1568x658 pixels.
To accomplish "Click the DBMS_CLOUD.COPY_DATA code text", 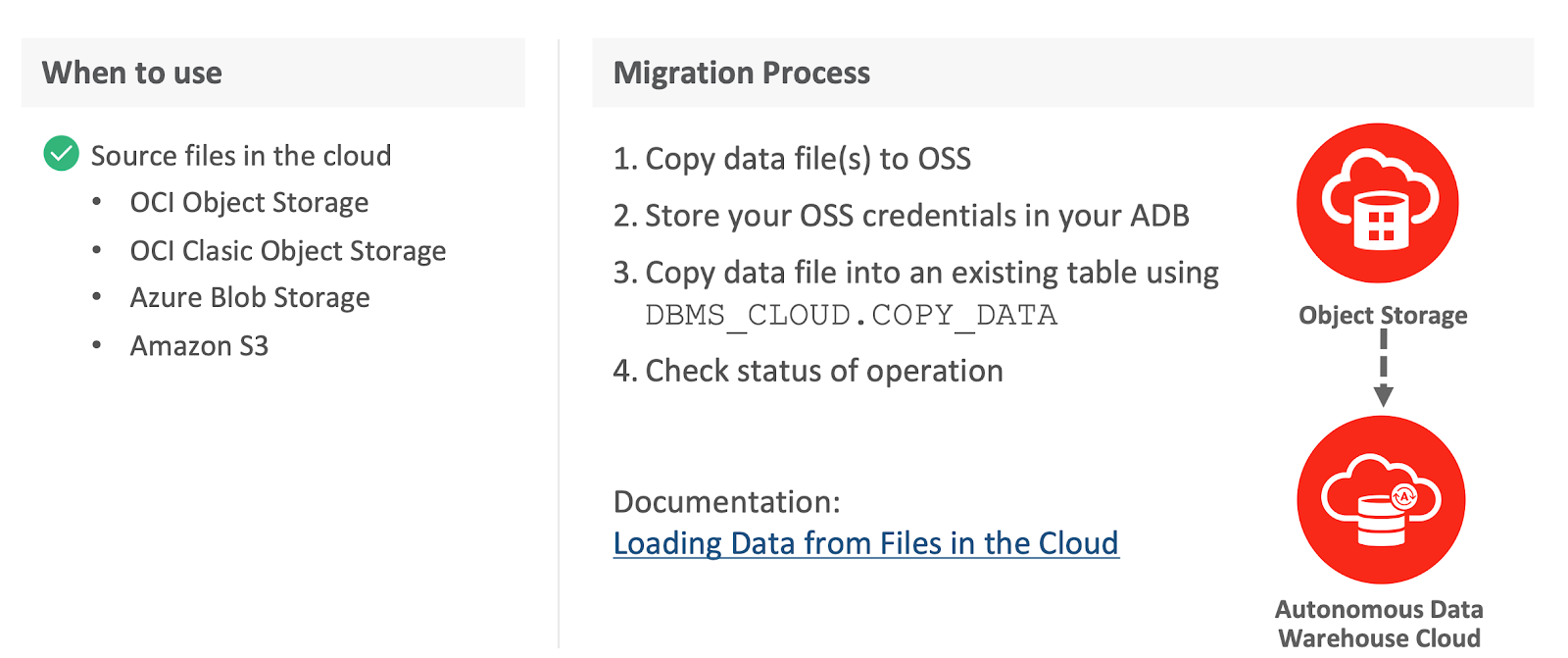I will [851, 316].
